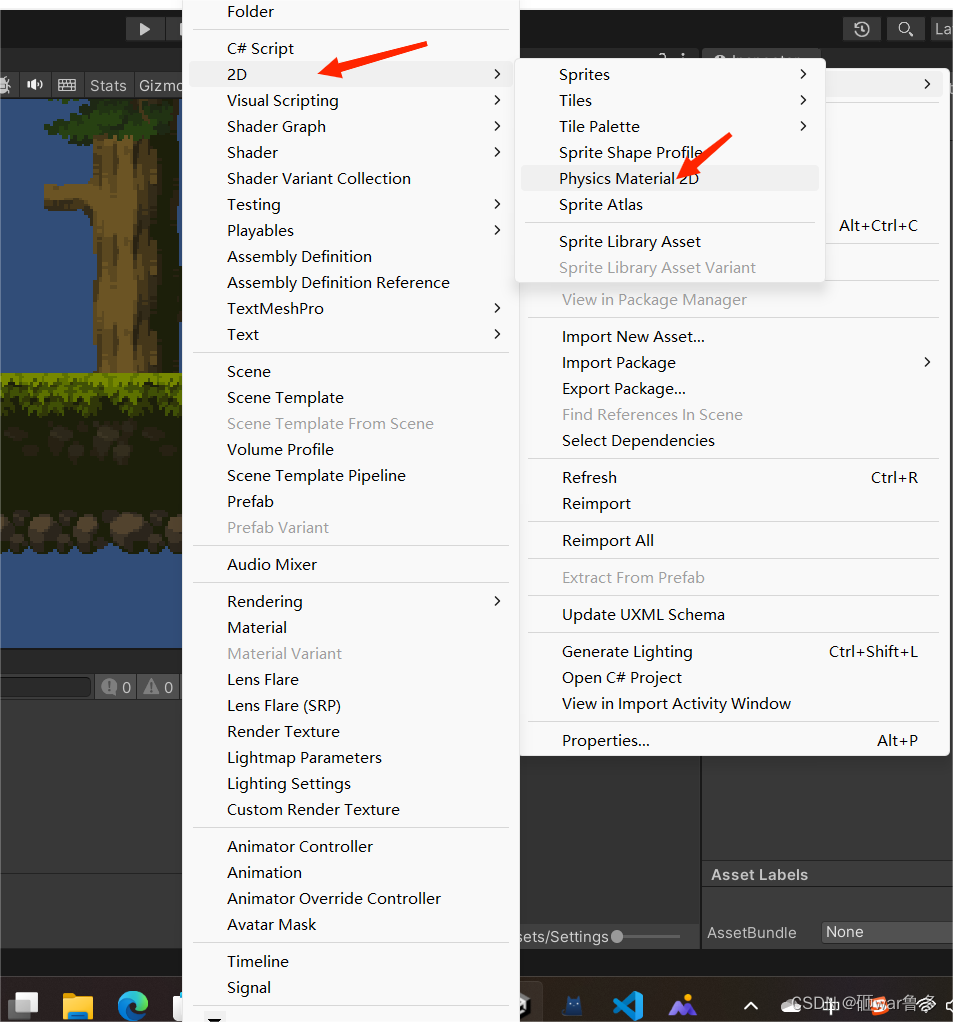The image size is (953, 1022).
Task: Click the purple mountain app icon on taskbar
Action: tap(683, 1006)
